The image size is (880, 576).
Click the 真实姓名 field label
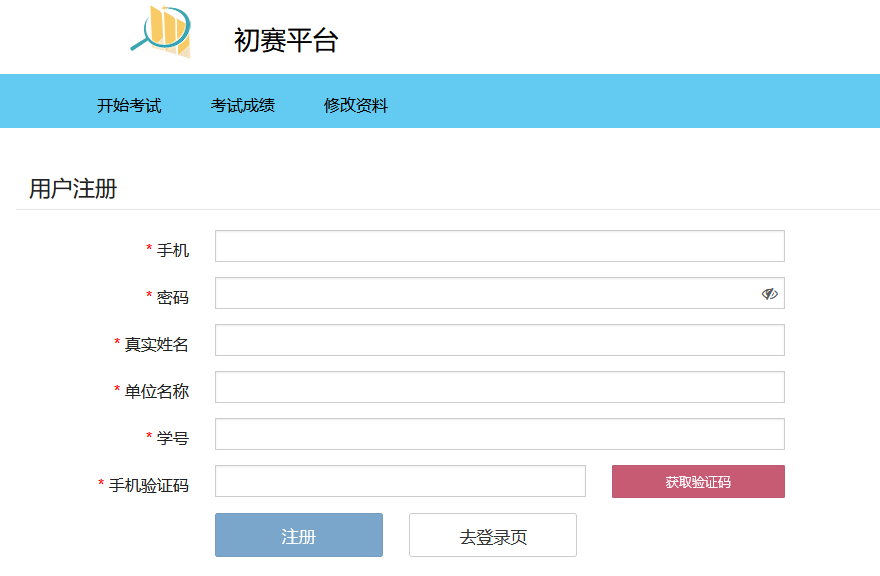click(157, 344)
